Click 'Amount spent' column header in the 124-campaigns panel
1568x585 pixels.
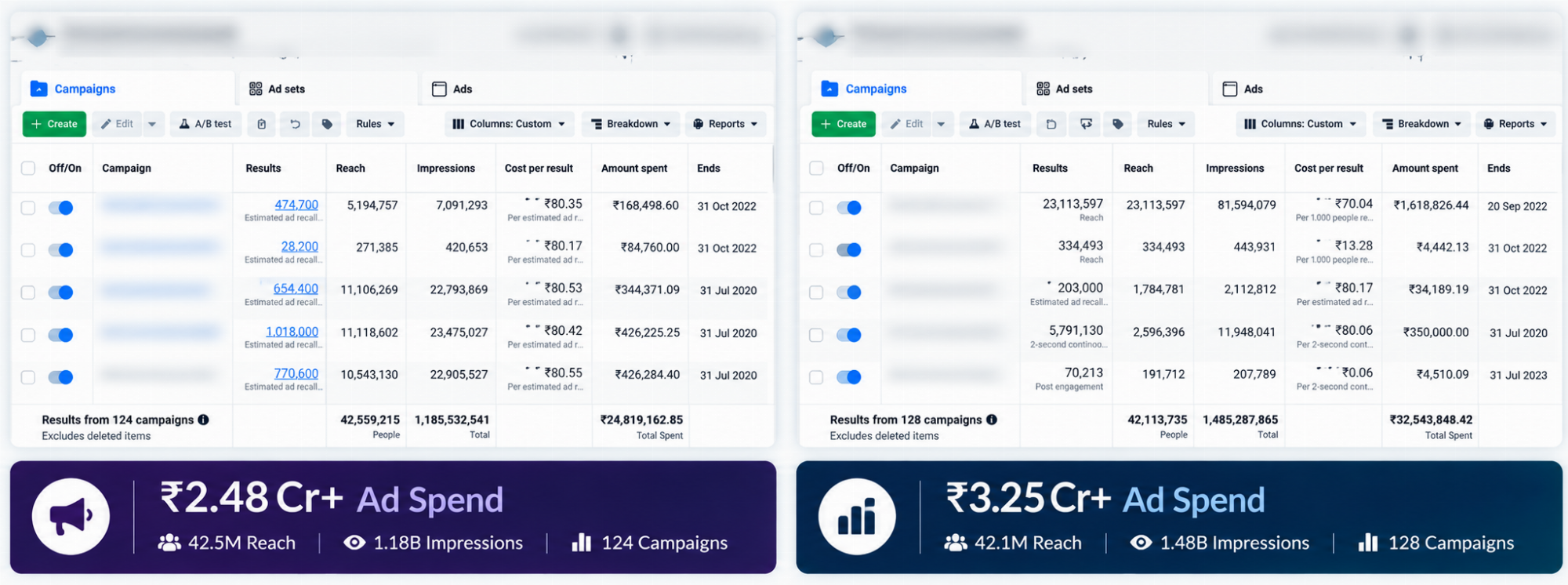(634, 168)
